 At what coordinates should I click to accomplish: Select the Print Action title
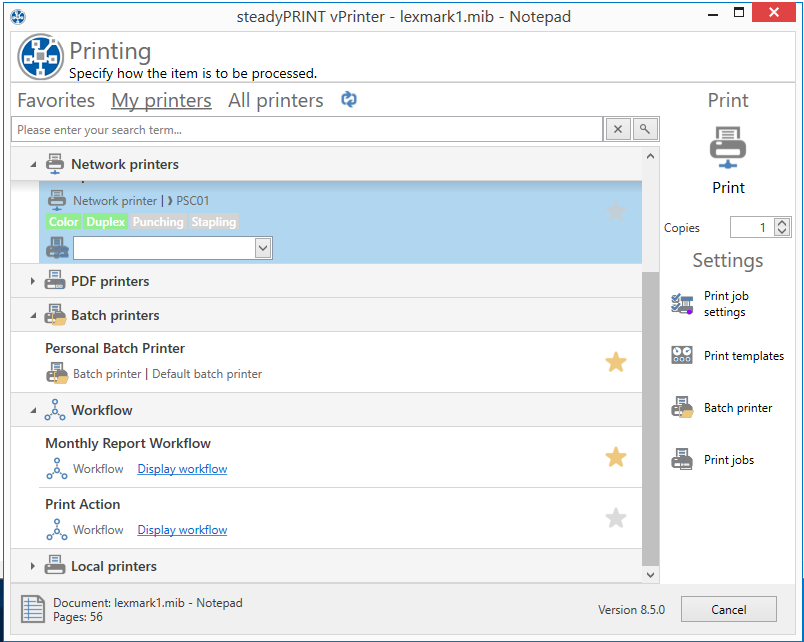coord(83,504)
